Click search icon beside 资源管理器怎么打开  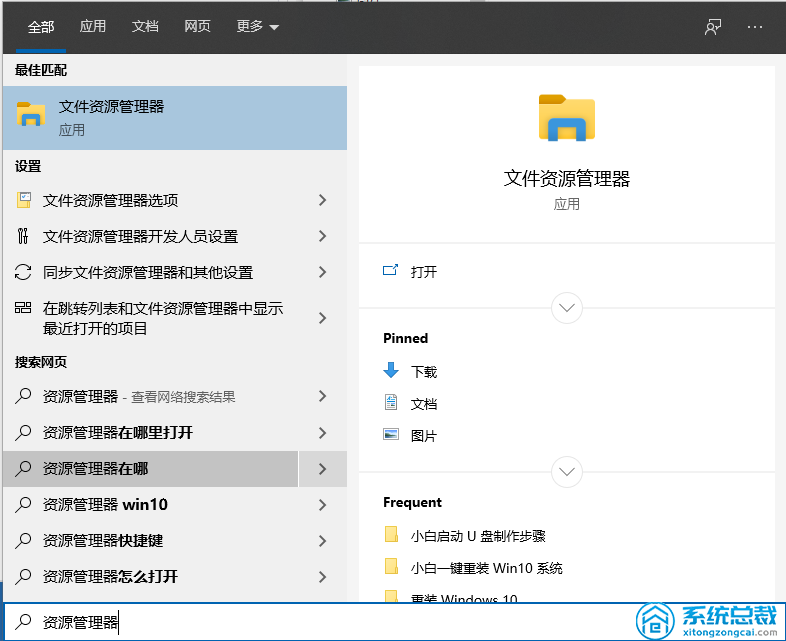point(23,577)
